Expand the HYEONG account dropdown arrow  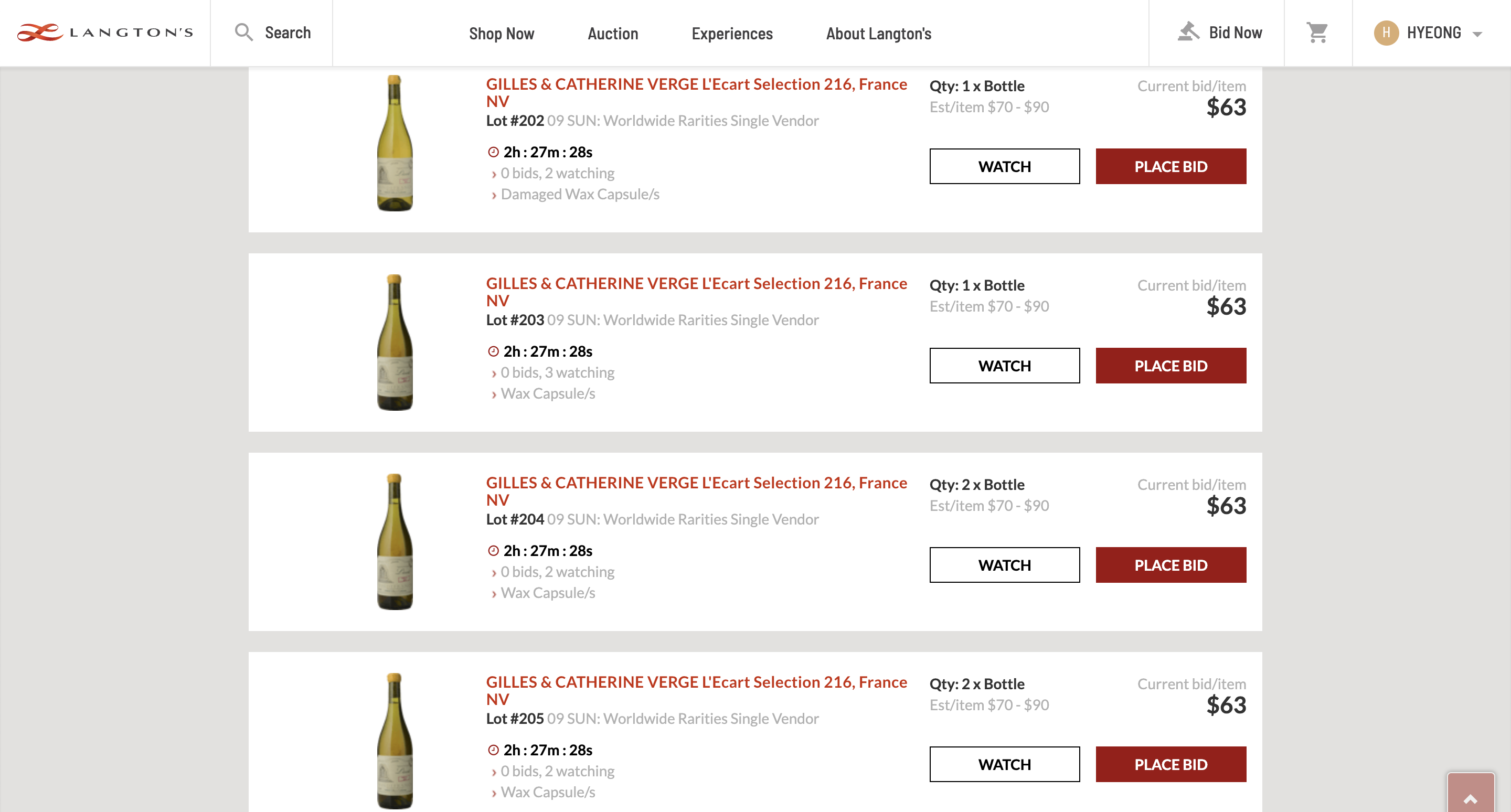pos(1477,34)
